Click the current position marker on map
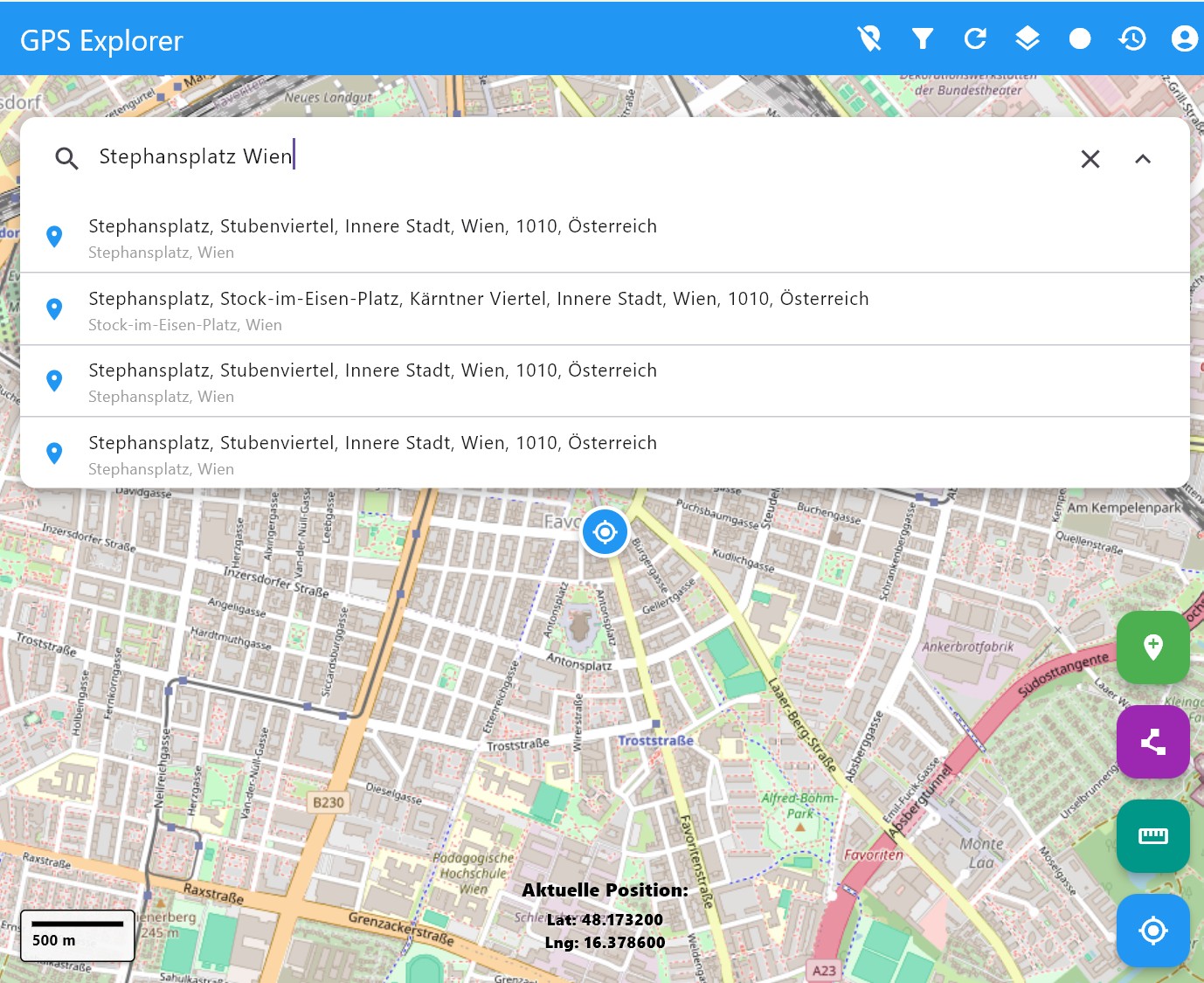 (x=605, y=531)
